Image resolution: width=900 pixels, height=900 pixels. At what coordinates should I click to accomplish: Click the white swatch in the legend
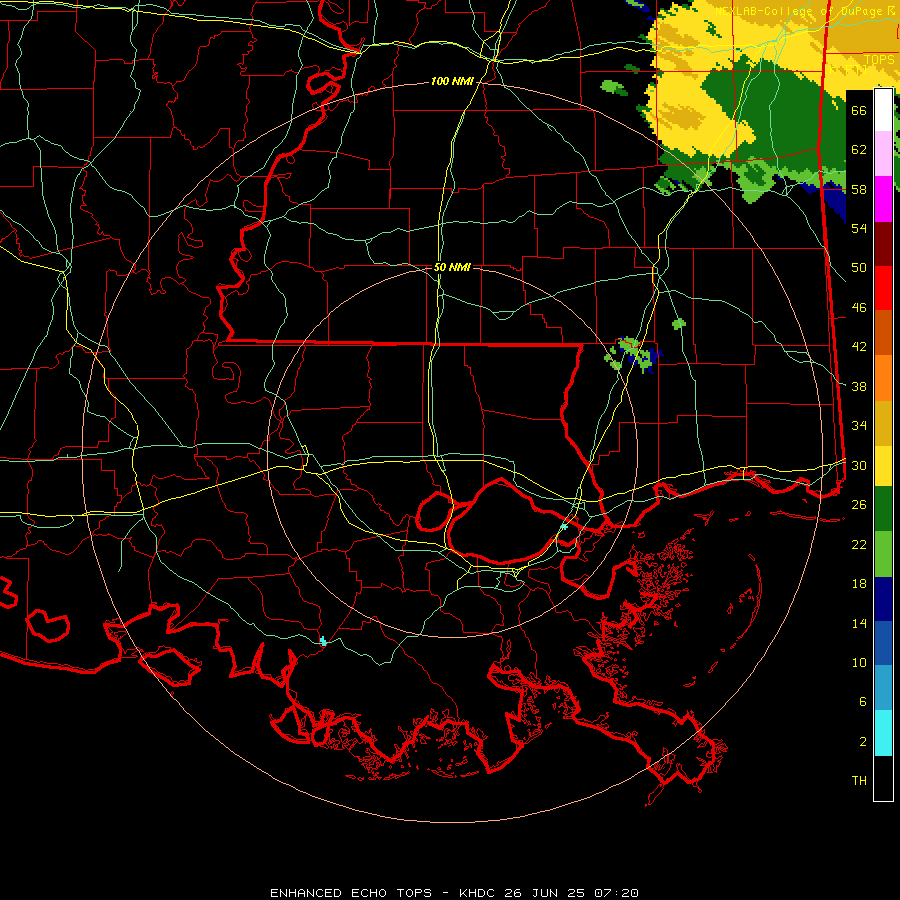(883, 110)
